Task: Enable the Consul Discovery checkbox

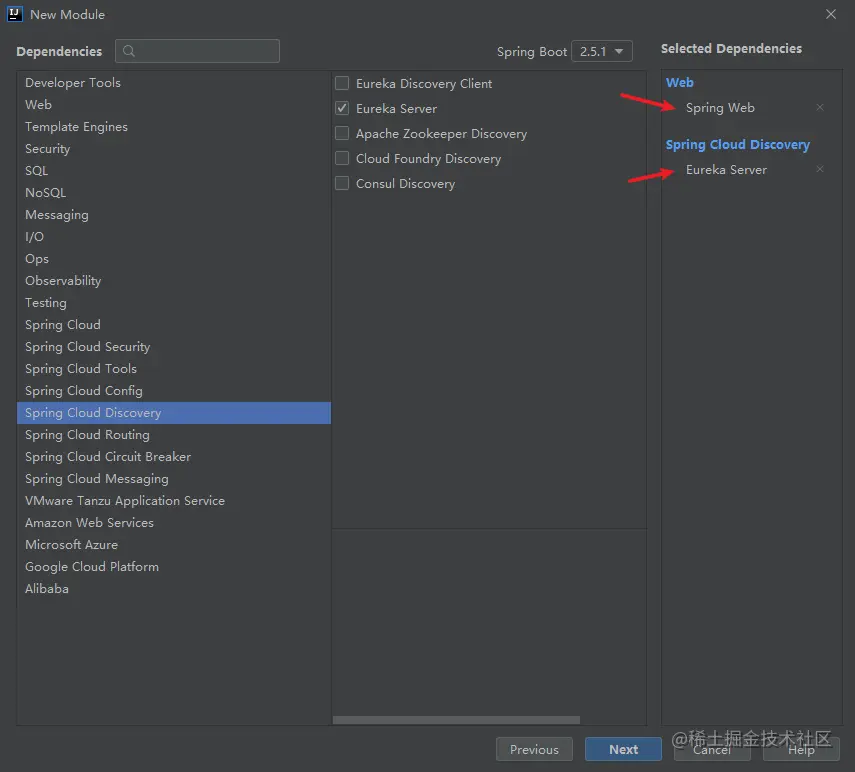Action: [342, 183]
